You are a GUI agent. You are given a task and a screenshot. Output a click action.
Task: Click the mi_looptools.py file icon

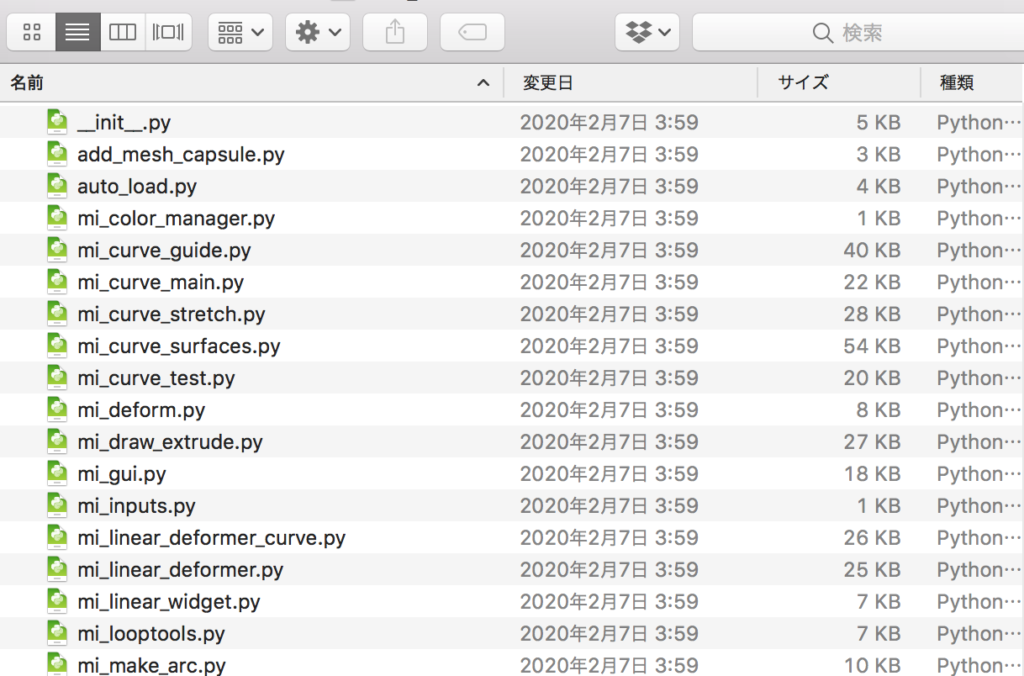click(x=58, y=633)
